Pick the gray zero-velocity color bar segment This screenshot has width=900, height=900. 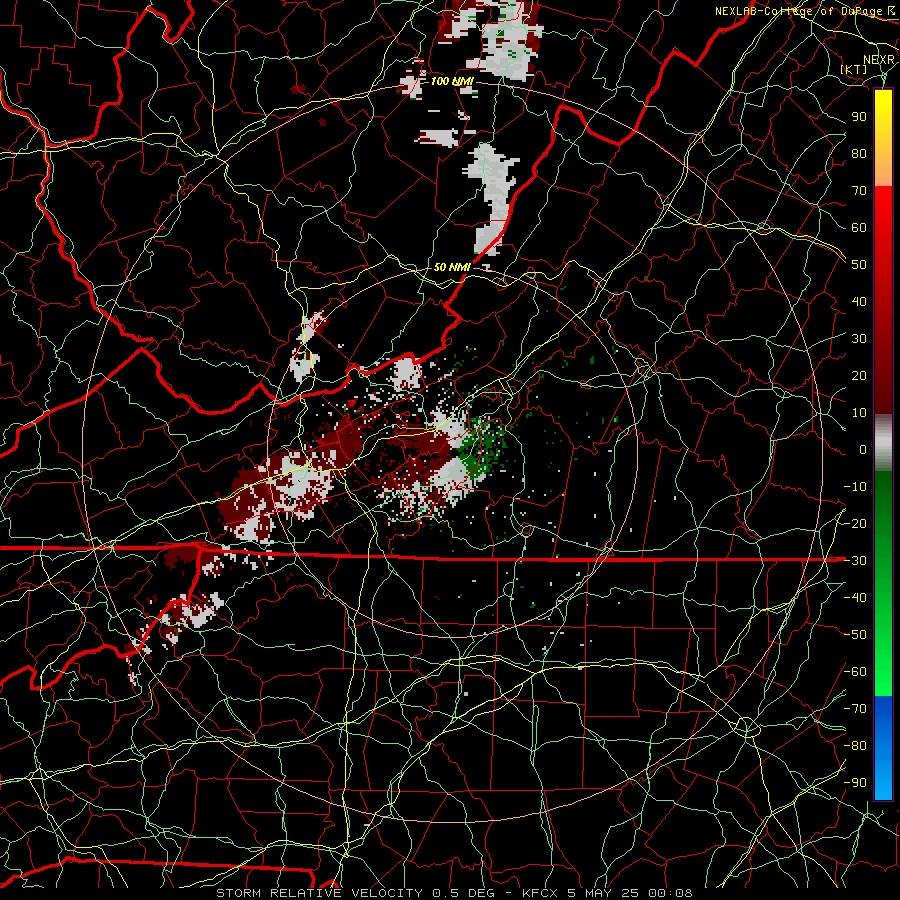[883, 443]
